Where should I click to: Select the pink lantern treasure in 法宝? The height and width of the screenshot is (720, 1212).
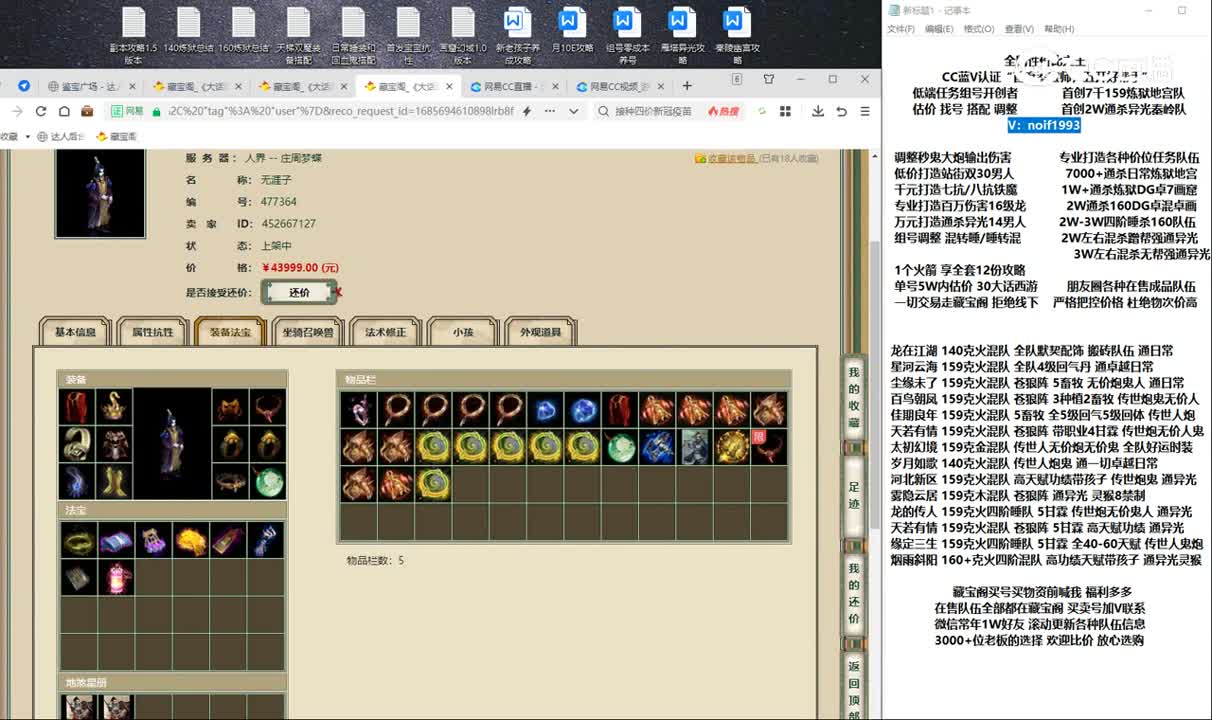(x=116, y=578)
